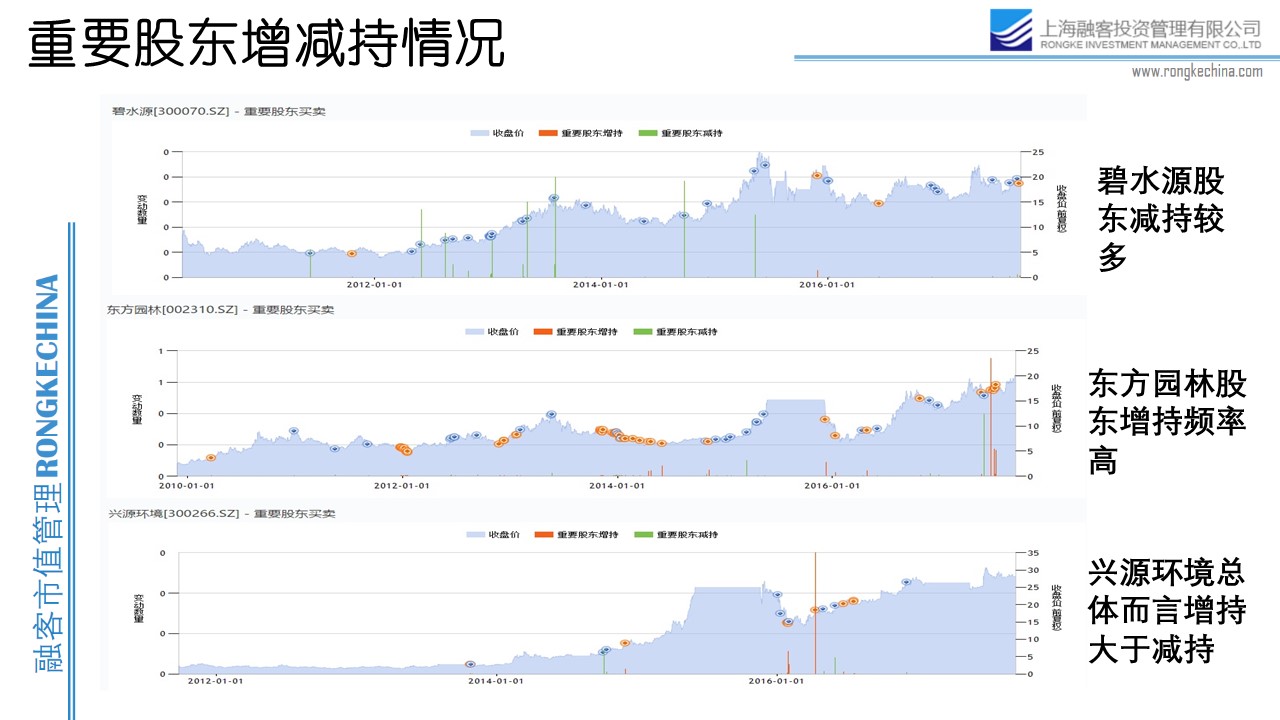Click orange 重要股东增持 swatch in 兴源环境 chart
The height and width of the screenshot is (720, 1280).
pos(544,535)
